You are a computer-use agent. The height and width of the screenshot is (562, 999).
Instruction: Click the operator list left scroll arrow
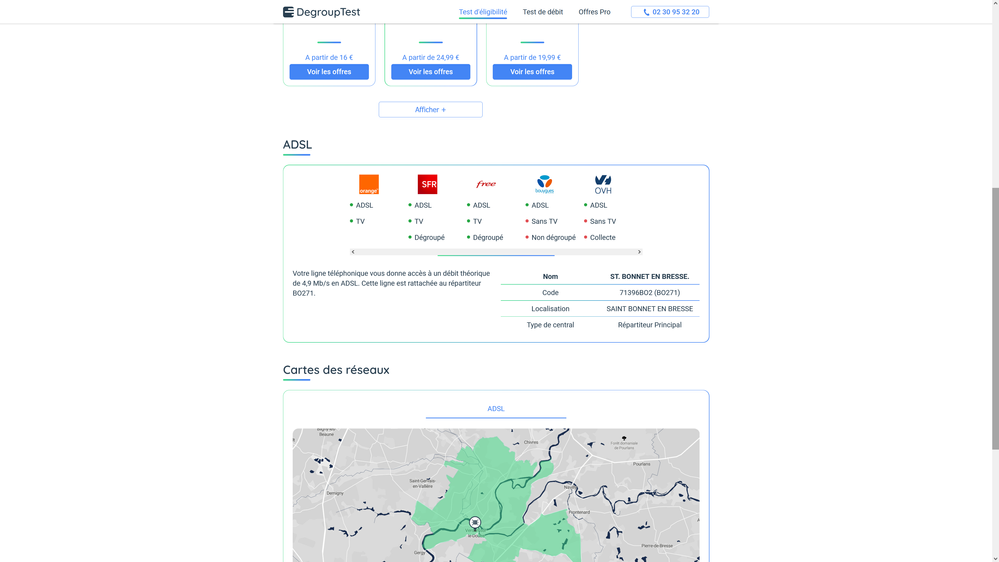tap(353, 252)
